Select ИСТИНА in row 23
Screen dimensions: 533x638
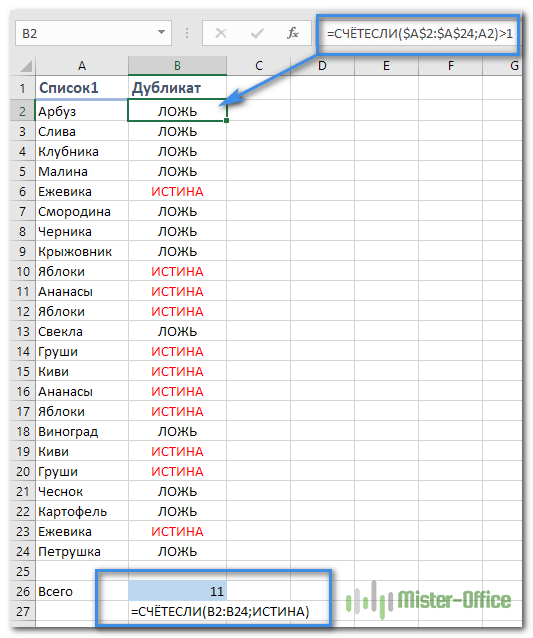[177, 531]
